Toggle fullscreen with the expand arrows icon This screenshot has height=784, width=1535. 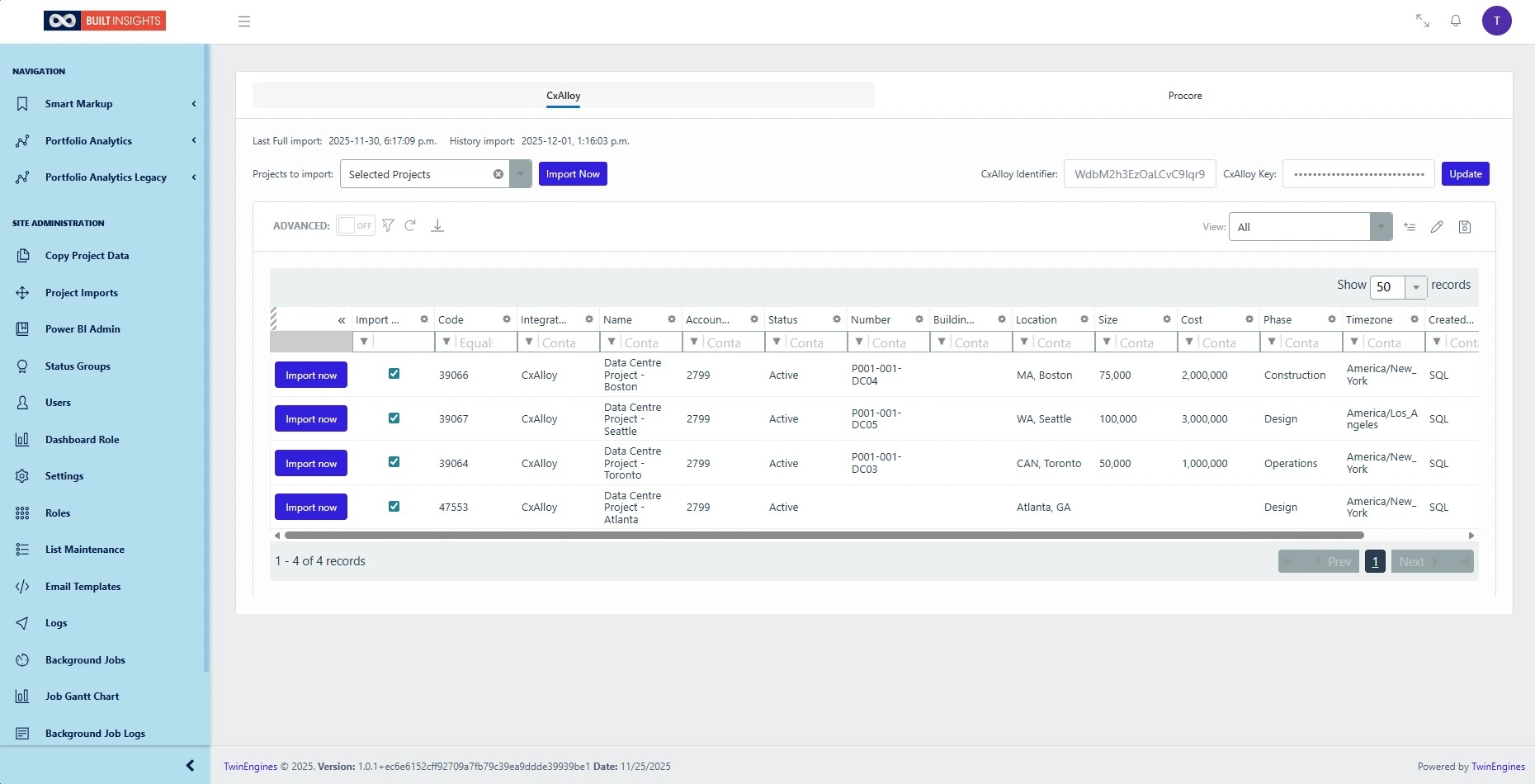(x=1423, y=21)
